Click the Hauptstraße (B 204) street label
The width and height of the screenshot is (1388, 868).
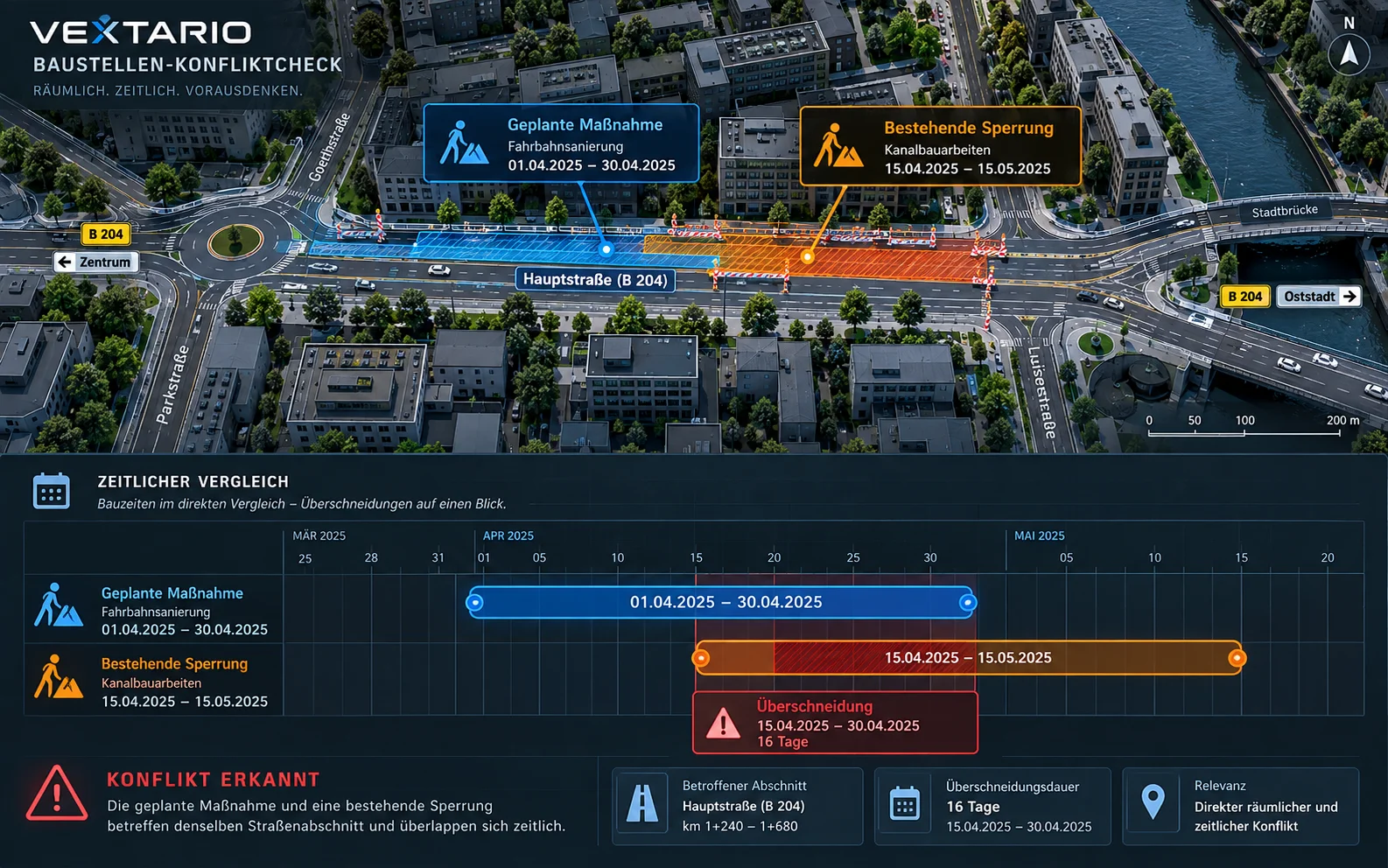tap(595, 280)
